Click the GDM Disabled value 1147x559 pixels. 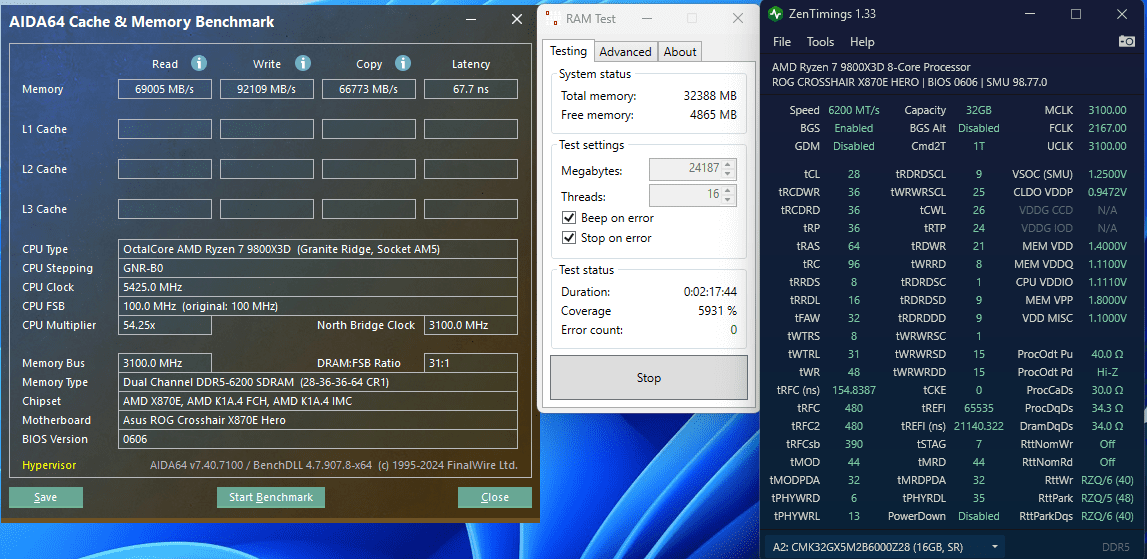854,146
